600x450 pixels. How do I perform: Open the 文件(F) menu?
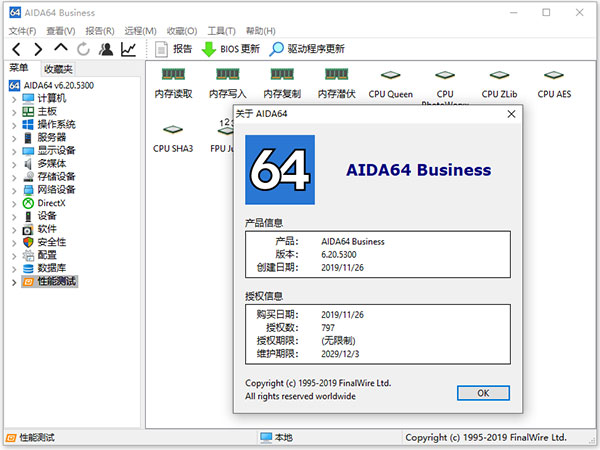[x=22, y=31]
